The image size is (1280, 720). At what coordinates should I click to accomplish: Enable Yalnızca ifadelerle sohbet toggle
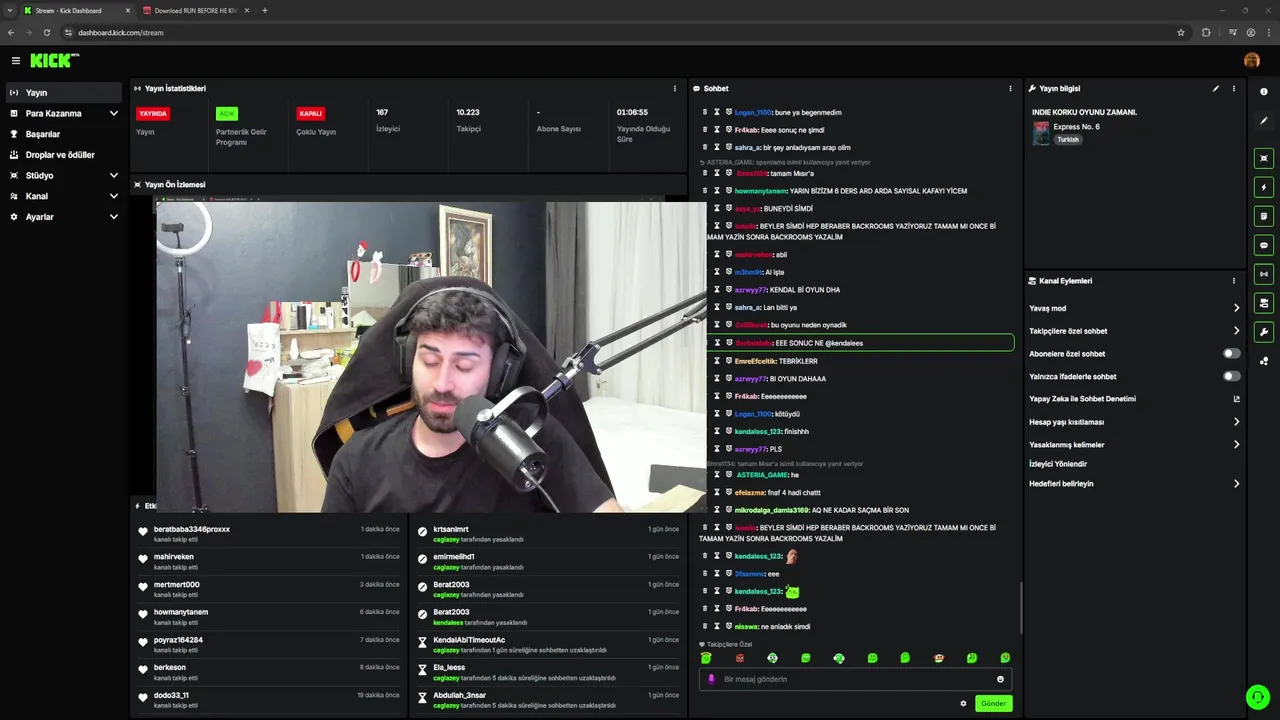[x=1232, y=376]
